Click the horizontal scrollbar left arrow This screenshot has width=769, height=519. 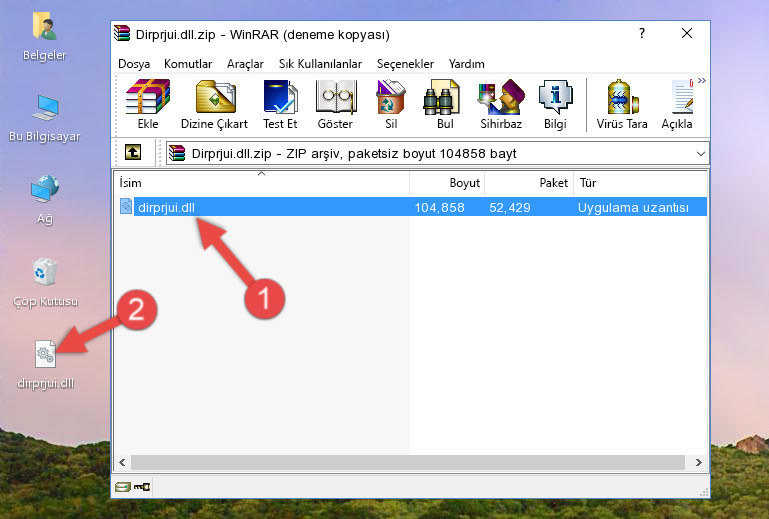(123, 462)
